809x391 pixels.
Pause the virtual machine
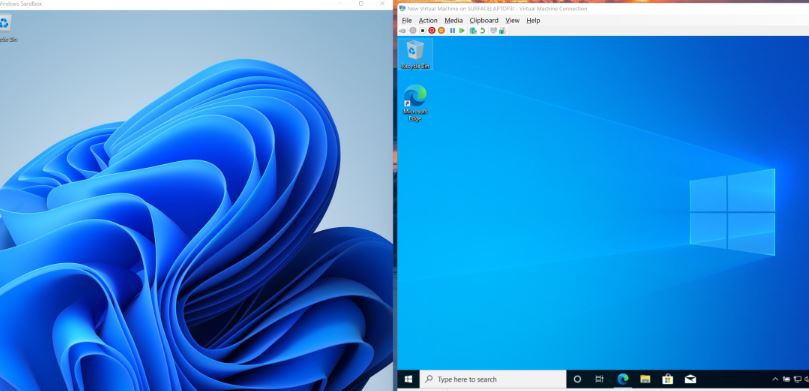452,30
